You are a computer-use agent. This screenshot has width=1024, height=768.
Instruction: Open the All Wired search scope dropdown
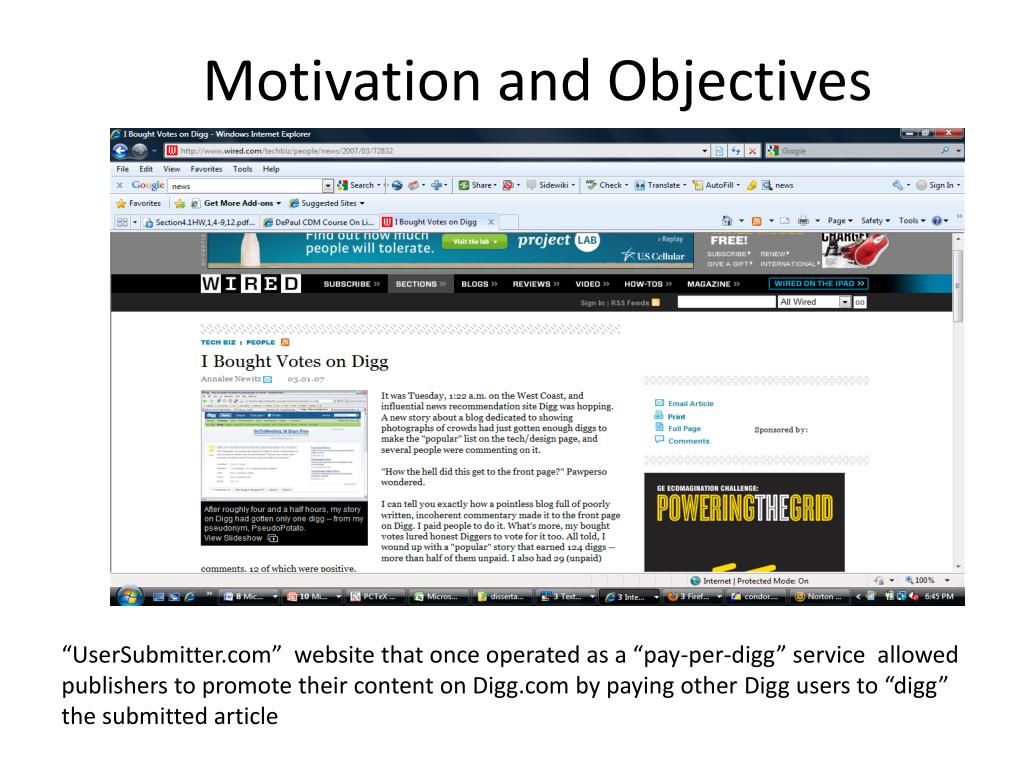pos(844,302)
